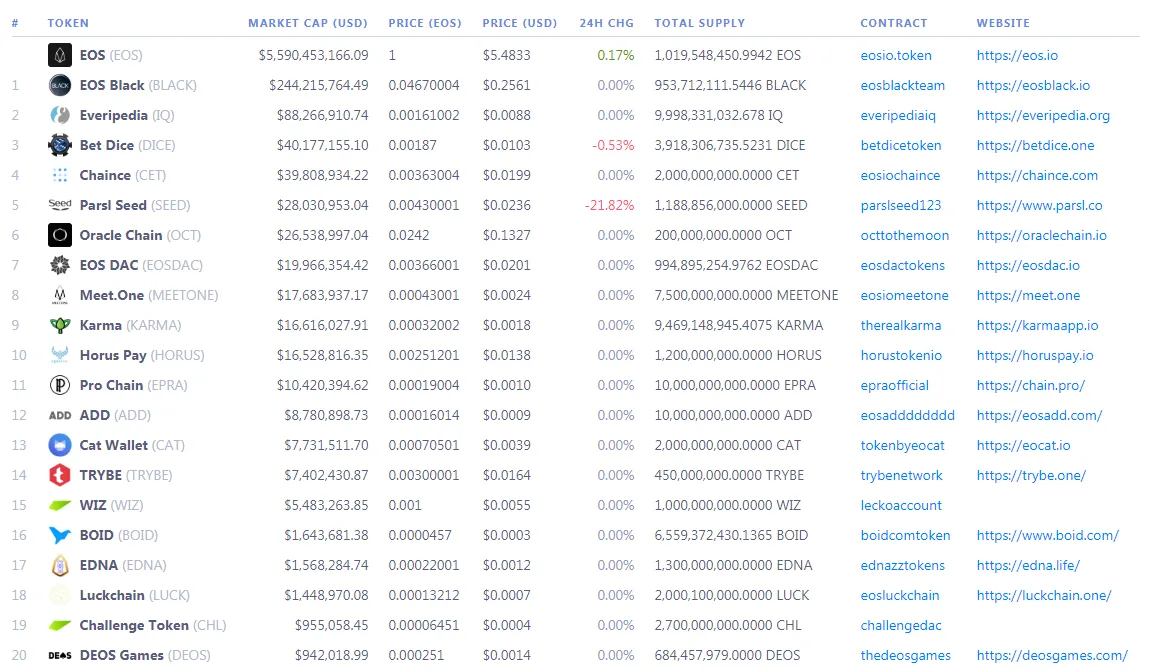Click the EOS DAC logo icon
Viewport: 1150px width, 670px height.
pos(59,265)
